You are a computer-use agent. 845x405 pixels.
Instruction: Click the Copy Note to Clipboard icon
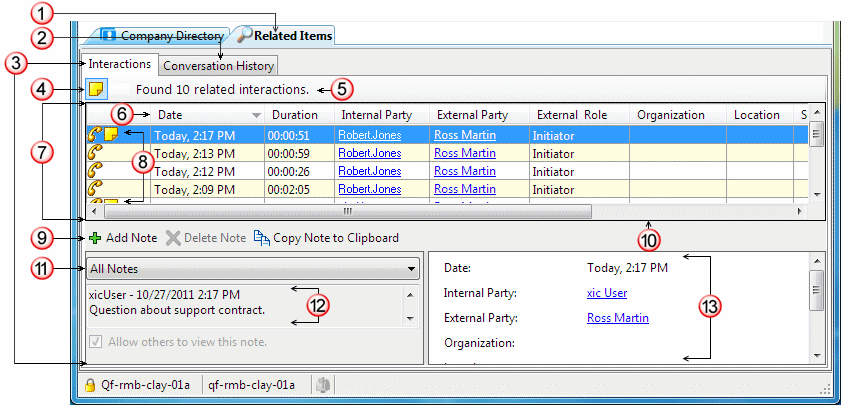(x=261, y=238)
